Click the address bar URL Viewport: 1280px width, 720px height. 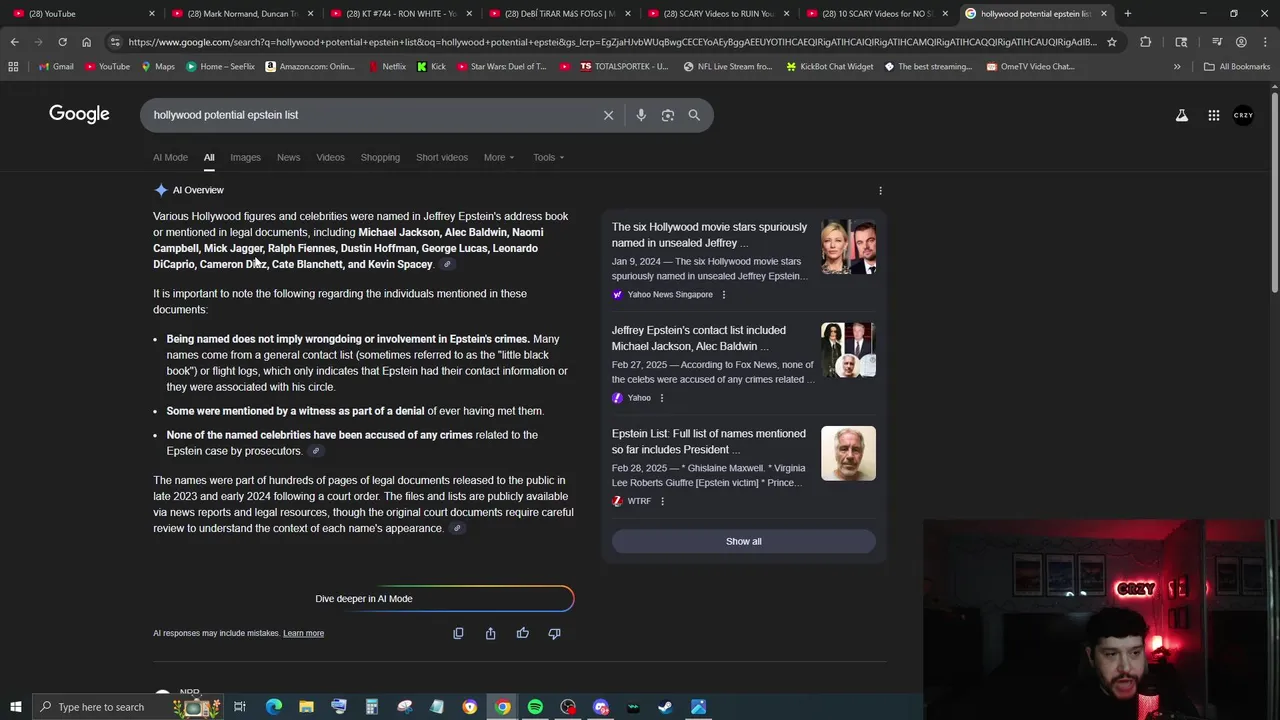click(x=610, y=42)
